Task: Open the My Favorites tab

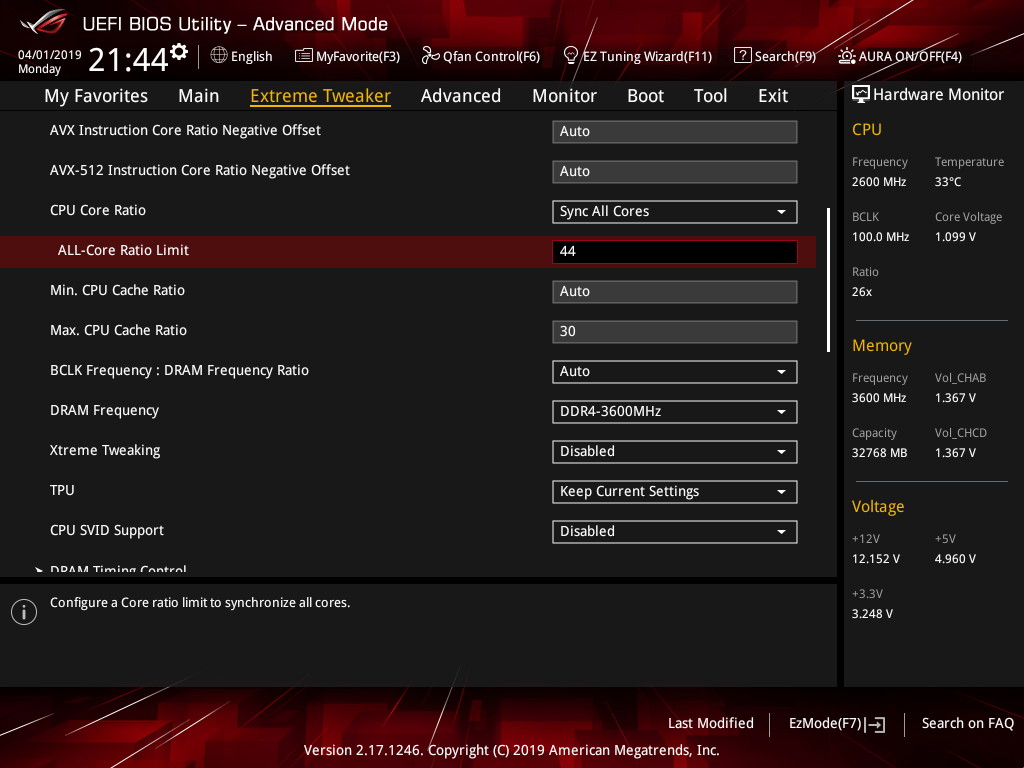Action: point(96,96)
